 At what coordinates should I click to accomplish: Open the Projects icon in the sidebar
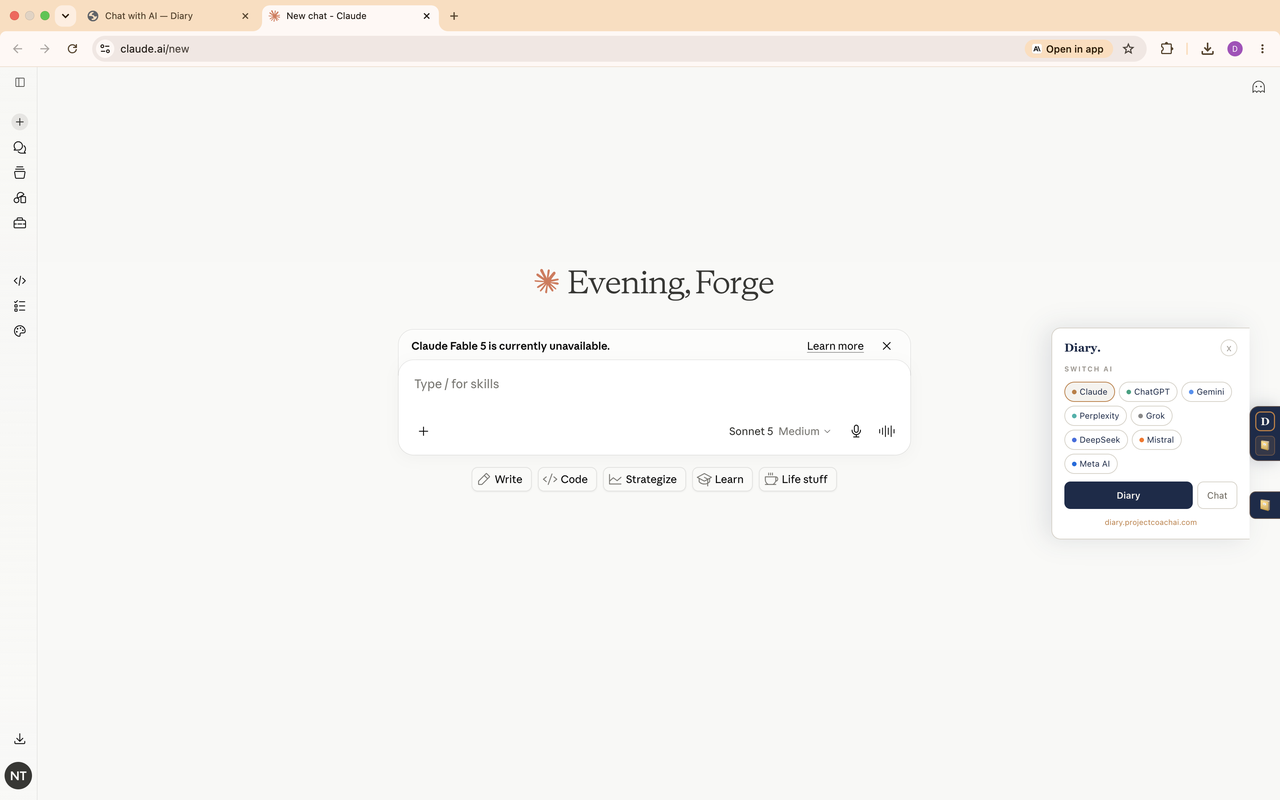[19, 173]
